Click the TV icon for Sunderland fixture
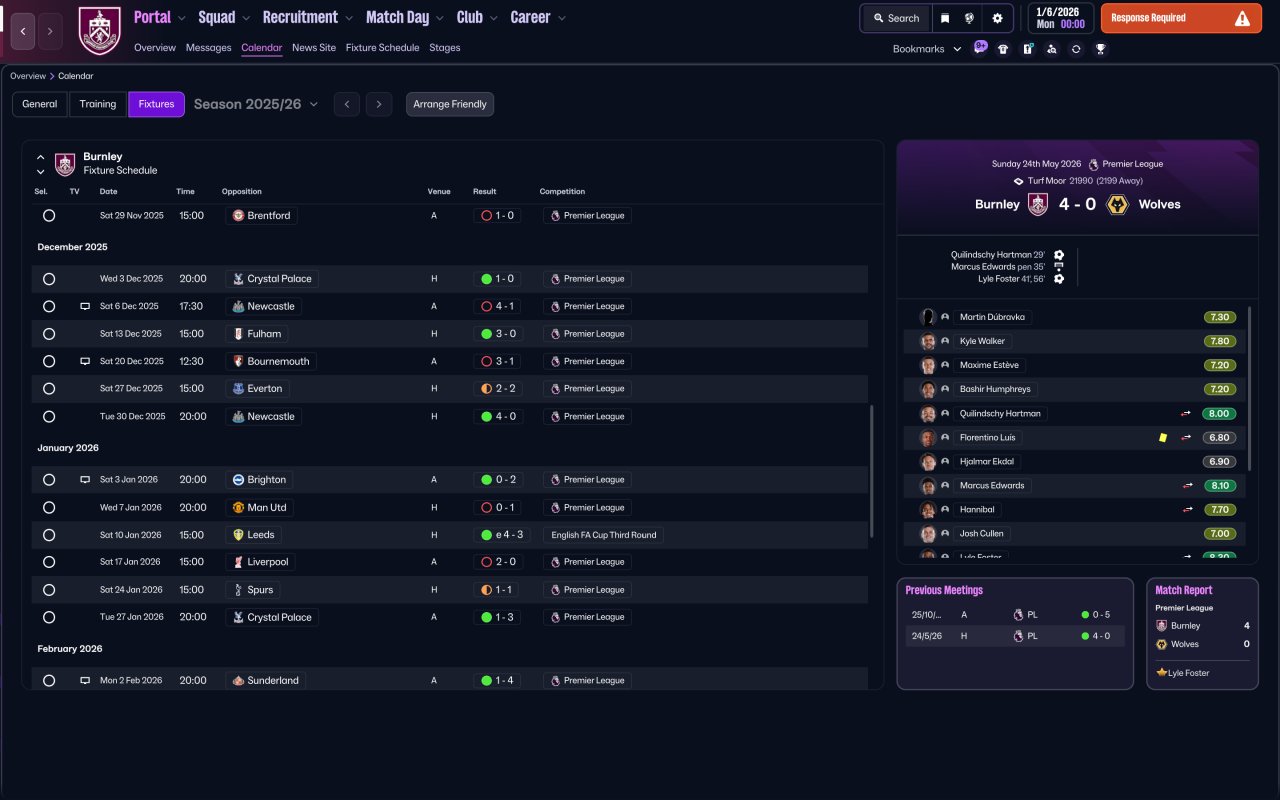The width and height of the screenshot is (1280, 800). click(85, 680)
